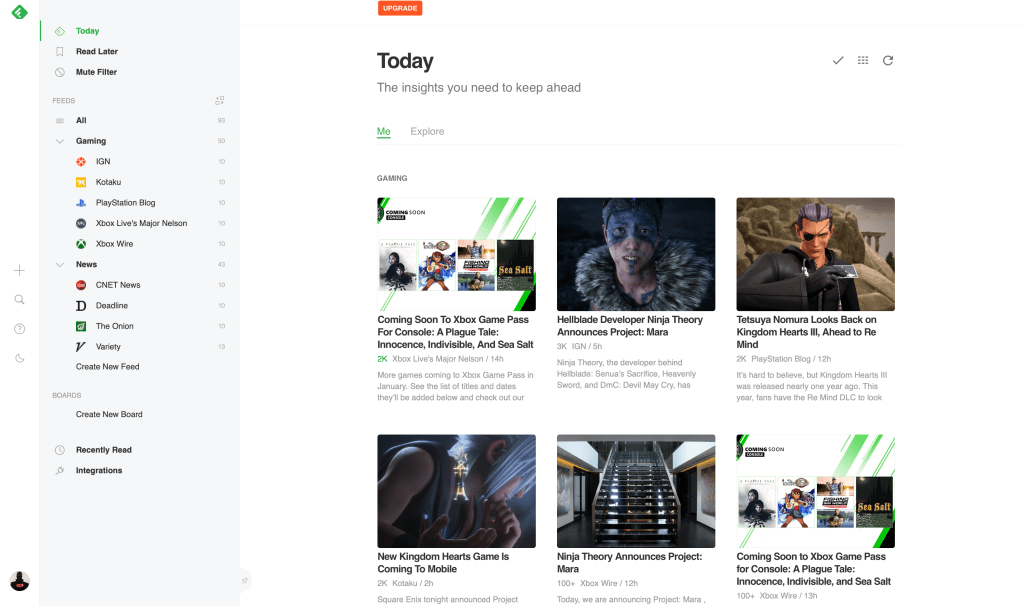This screenshot has width=1023, height=606.
Task: Click Create New Feed link
Action: click(108, 367)
